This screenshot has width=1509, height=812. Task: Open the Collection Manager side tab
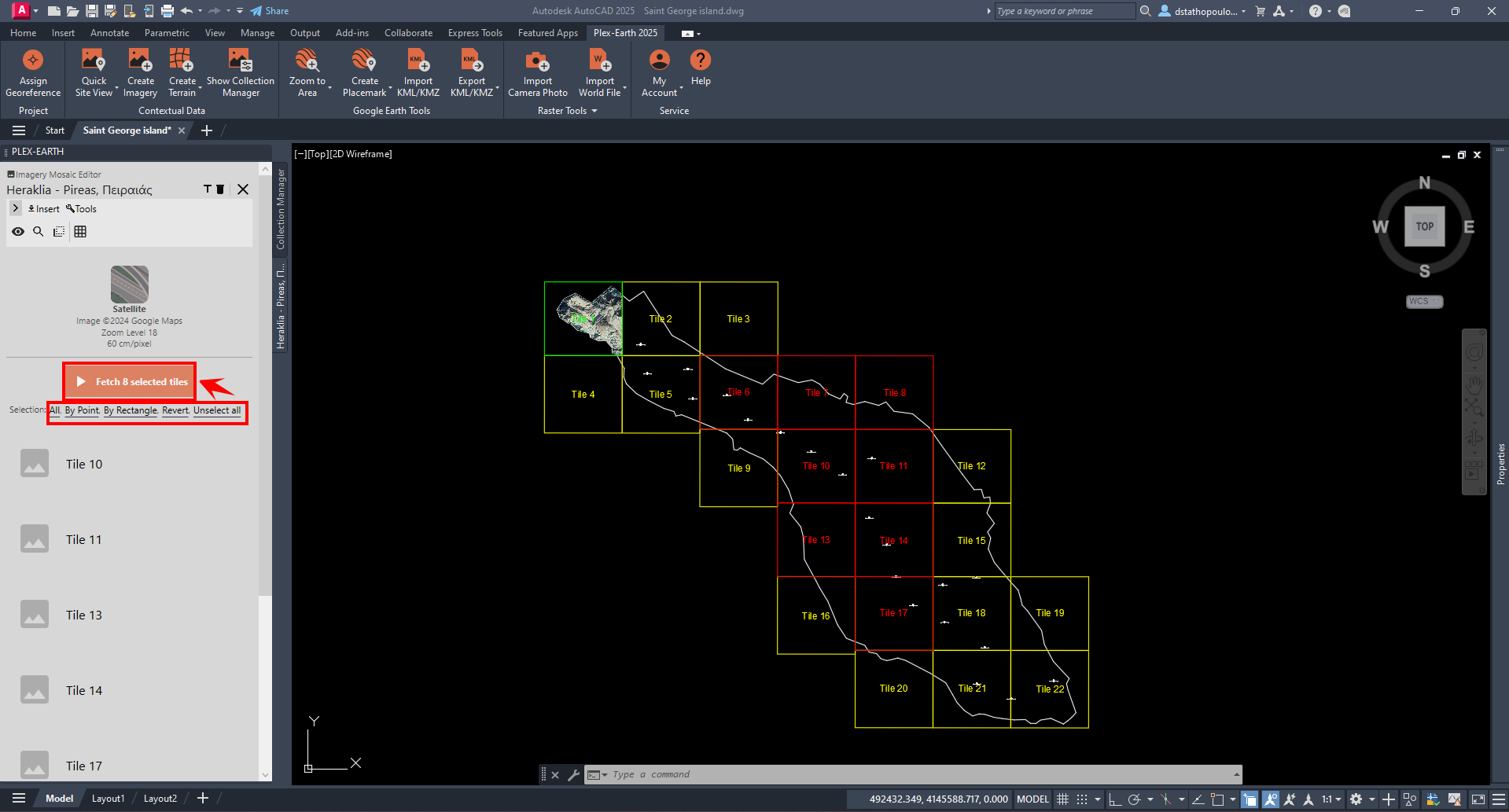coord(281,209)
